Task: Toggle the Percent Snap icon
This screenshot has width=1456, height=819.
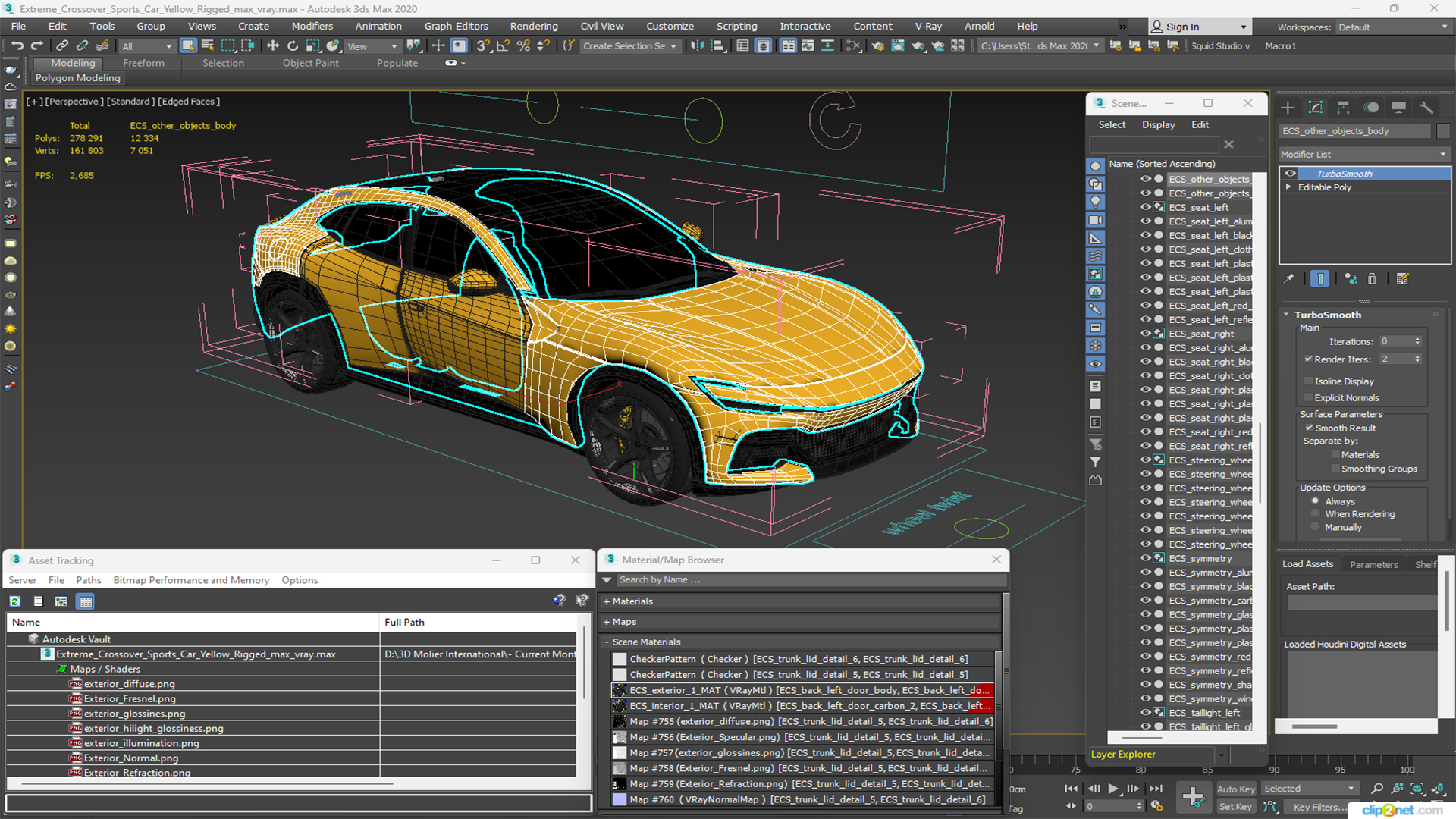Action: click(523, 46)
